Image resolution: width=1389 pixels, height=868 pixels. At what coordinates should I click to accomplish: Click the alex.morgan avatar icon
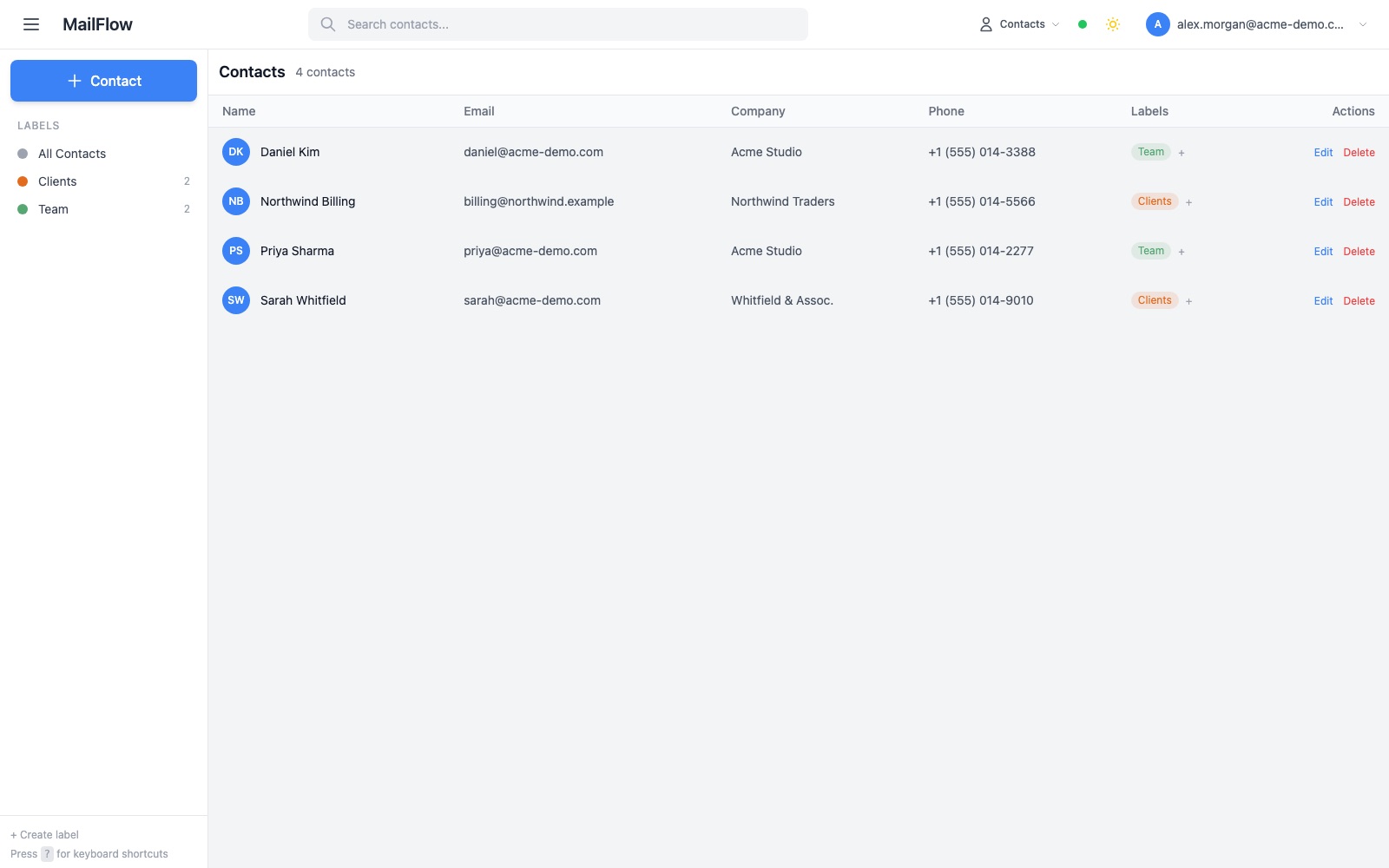pyautogui.click(x=1158, y=24)
